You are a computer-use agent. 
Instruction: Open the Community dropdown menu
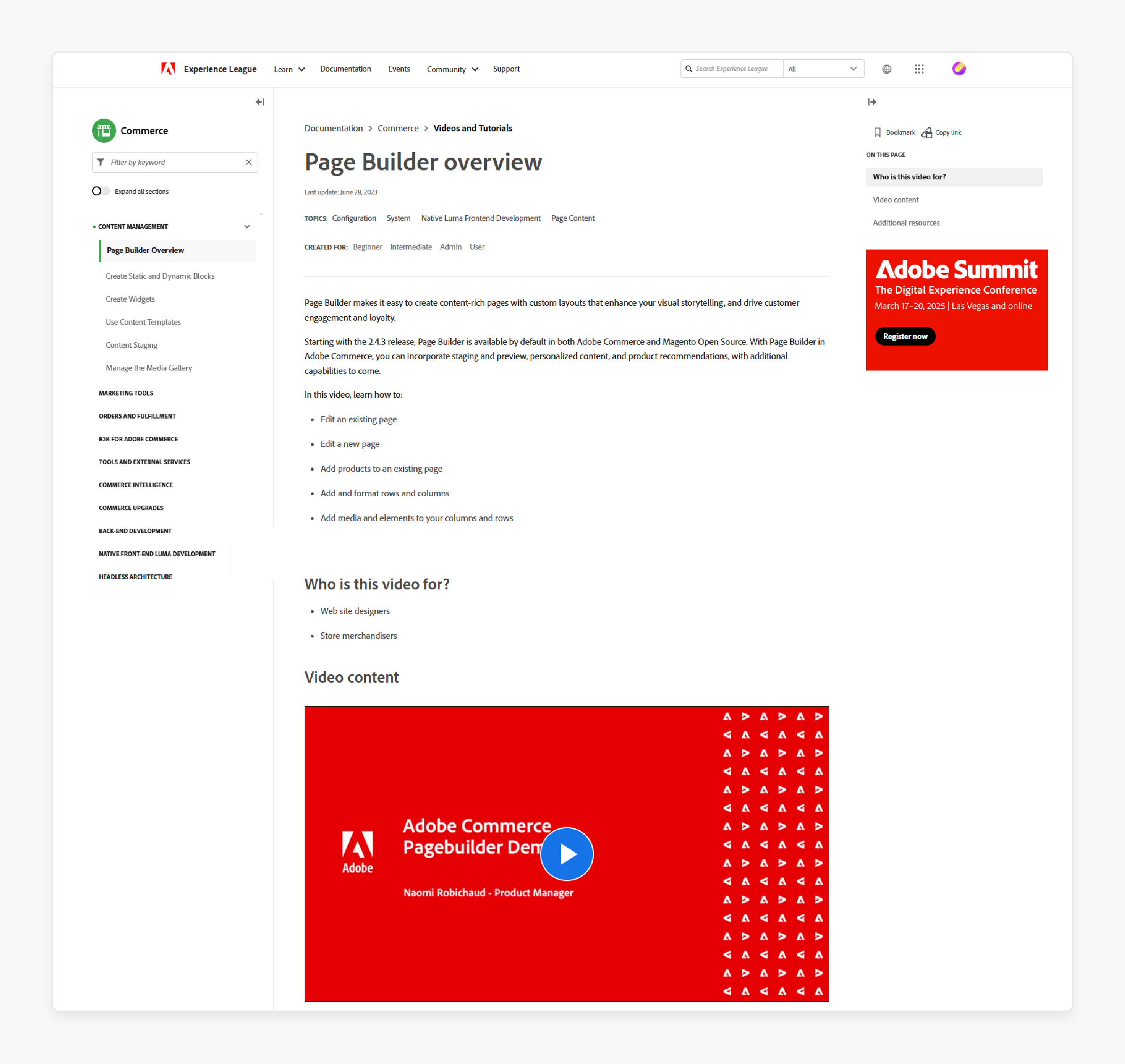pos(452,69)
